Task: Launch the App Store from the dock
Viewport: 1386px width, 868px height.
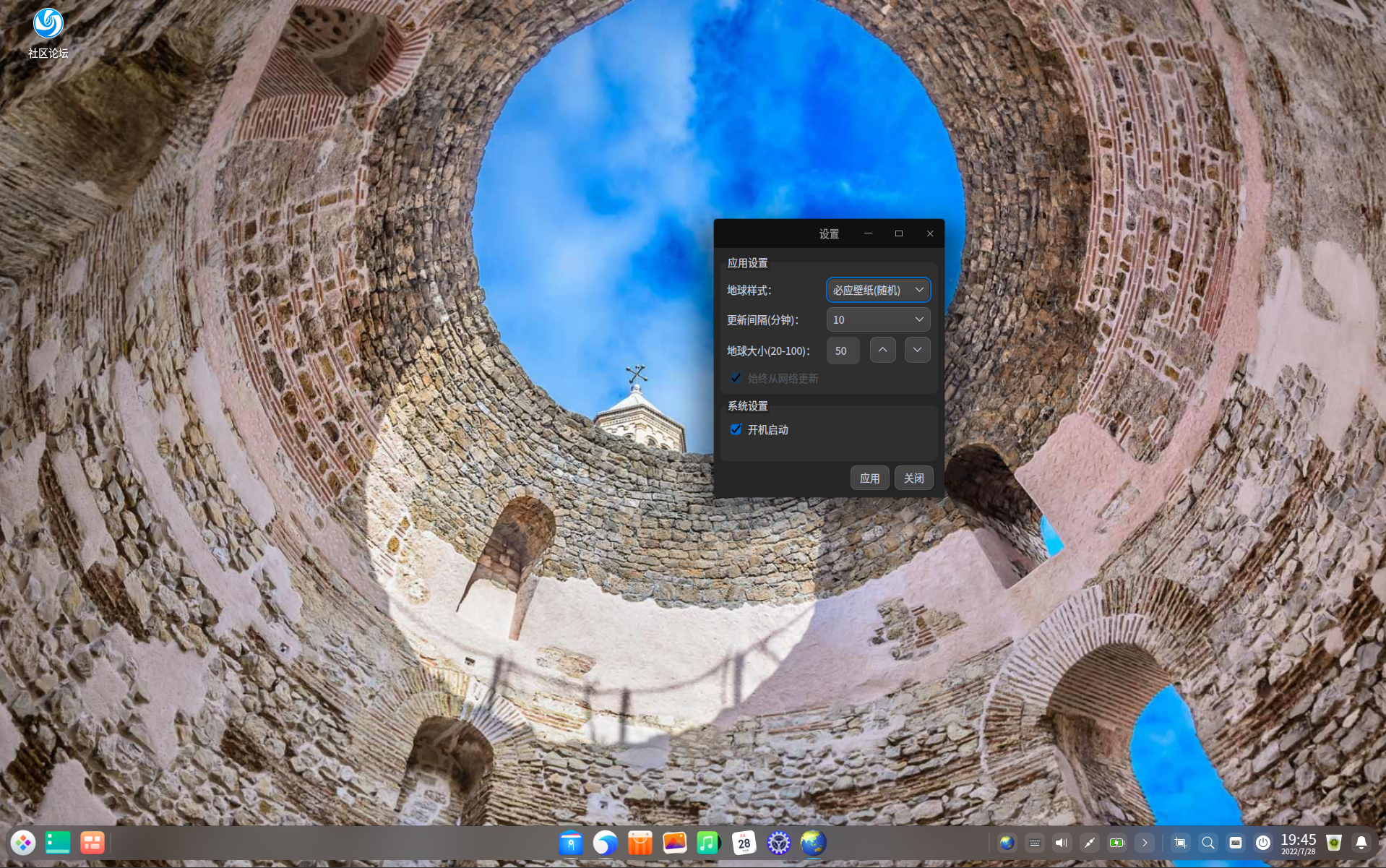Action: coord(640,843)
